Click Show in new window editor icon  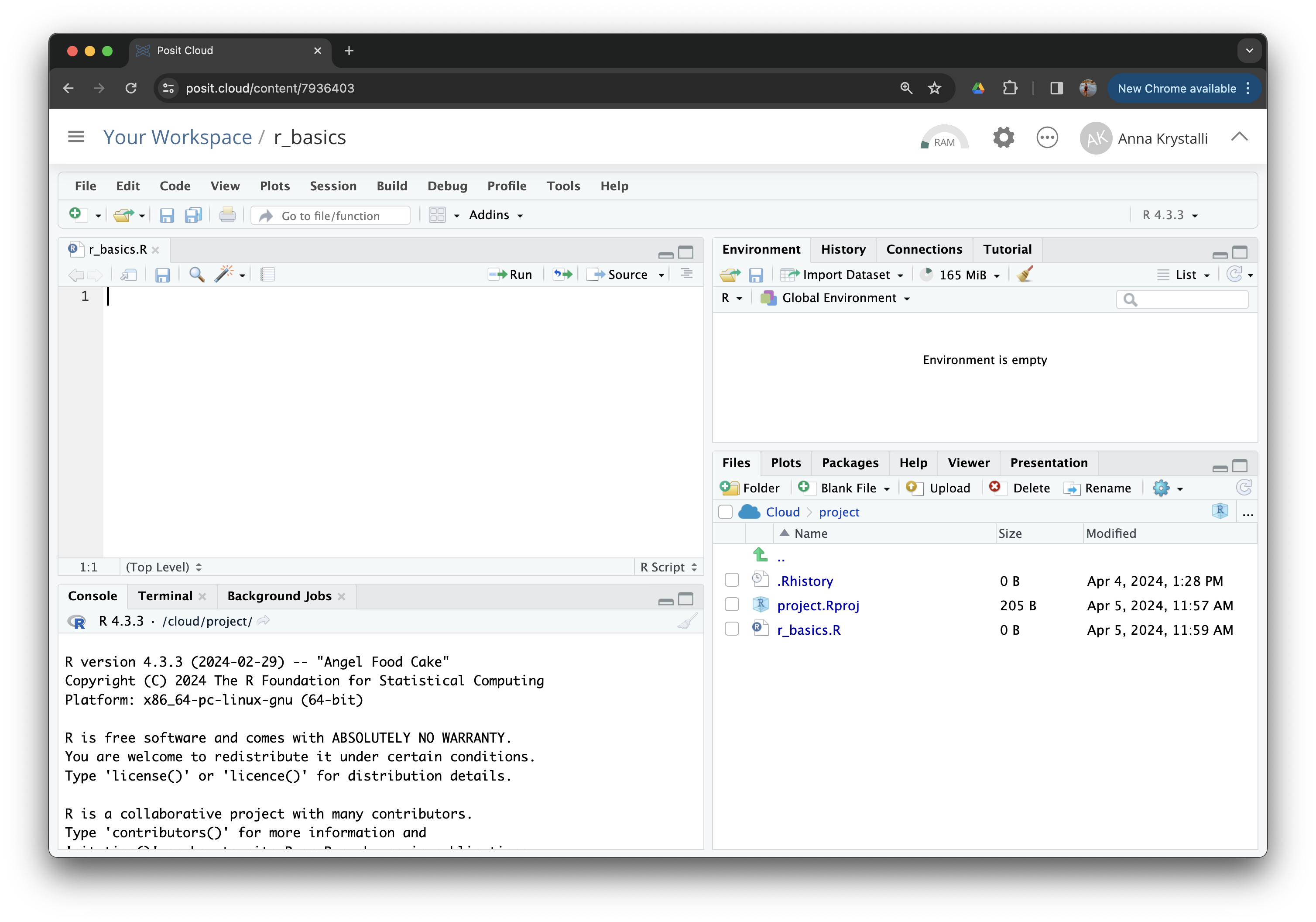click(128, 275)
